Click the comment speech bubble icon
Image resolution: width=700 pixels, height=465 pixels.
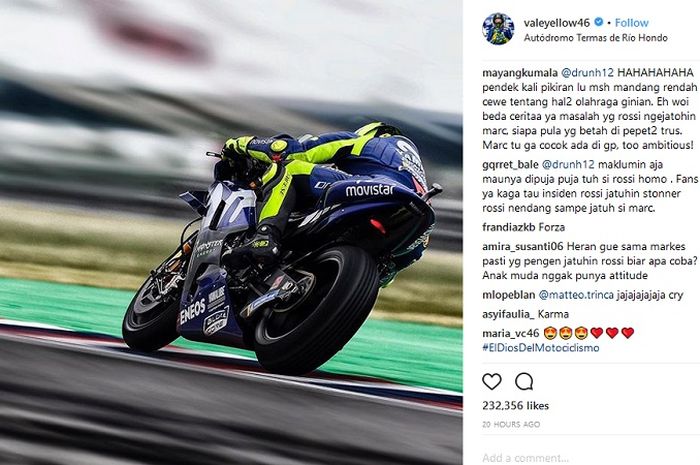524,382
